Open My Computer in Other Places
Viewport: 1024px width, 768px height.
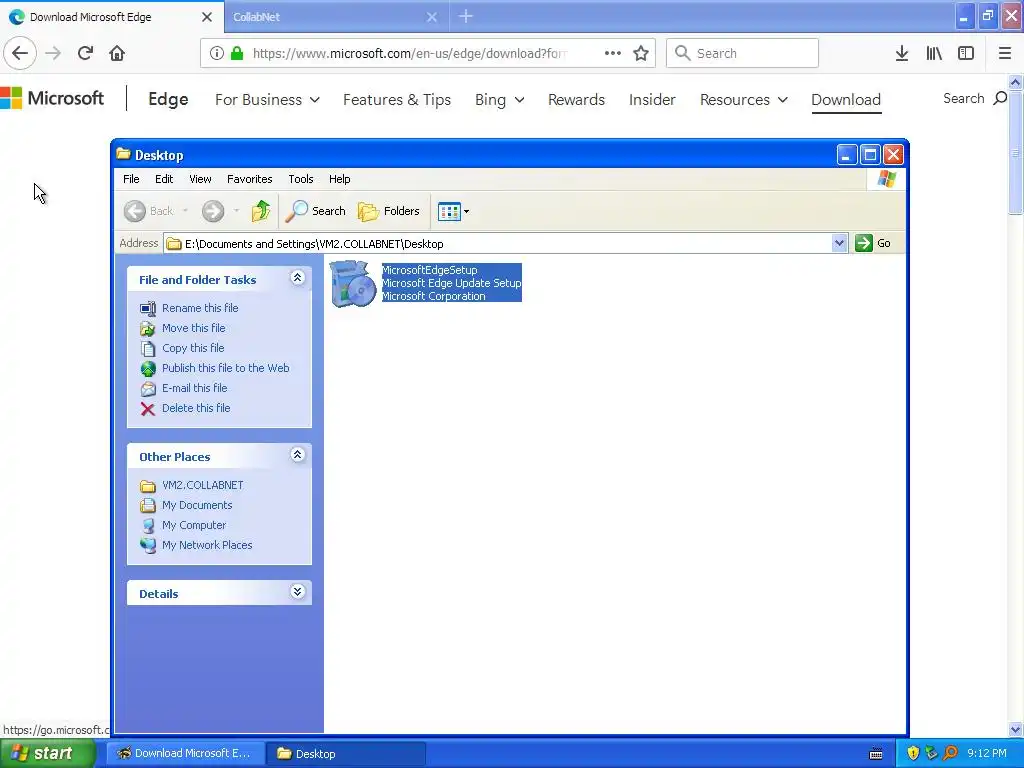tap(194, 525)
